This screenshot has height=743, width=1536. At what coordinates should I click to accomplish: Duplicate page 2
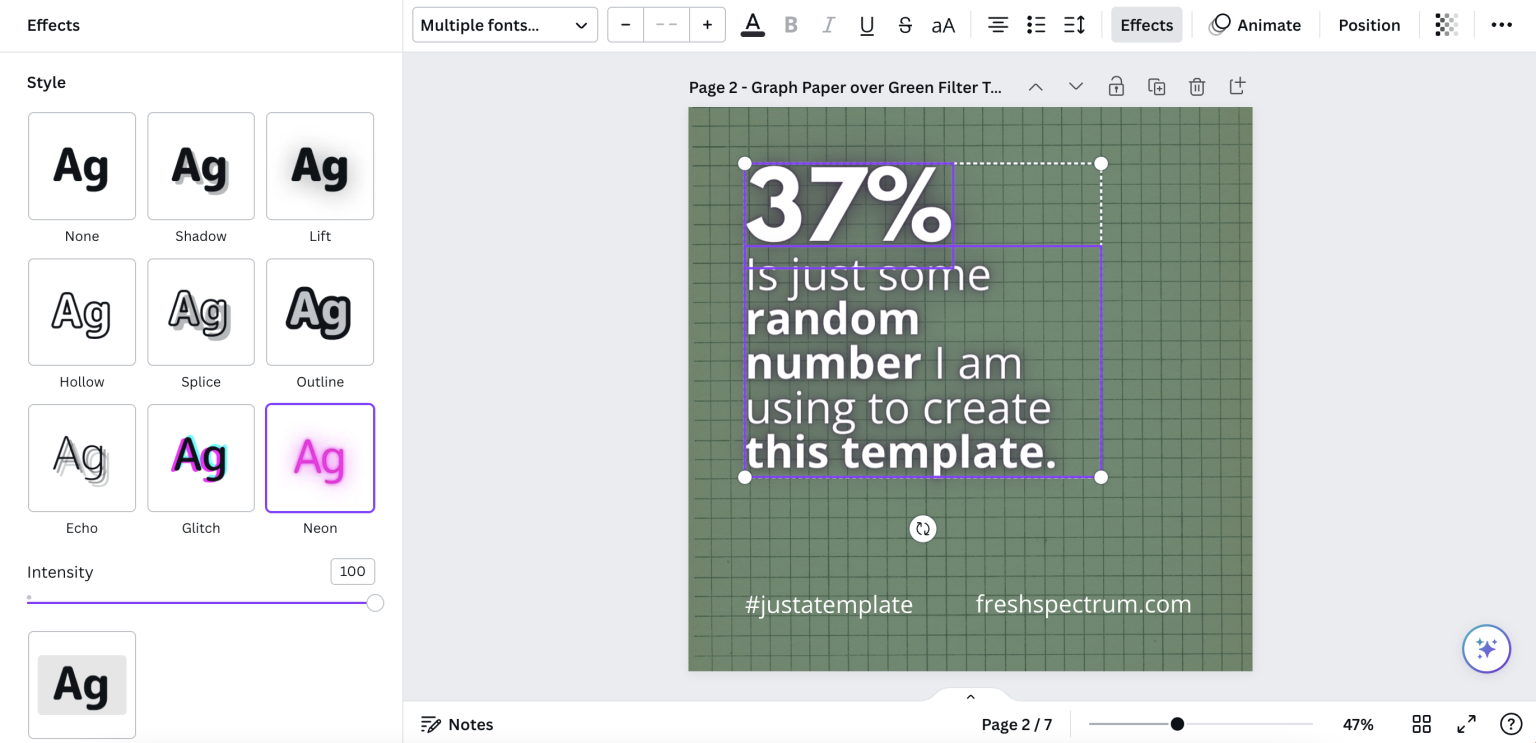(1157, 87)
